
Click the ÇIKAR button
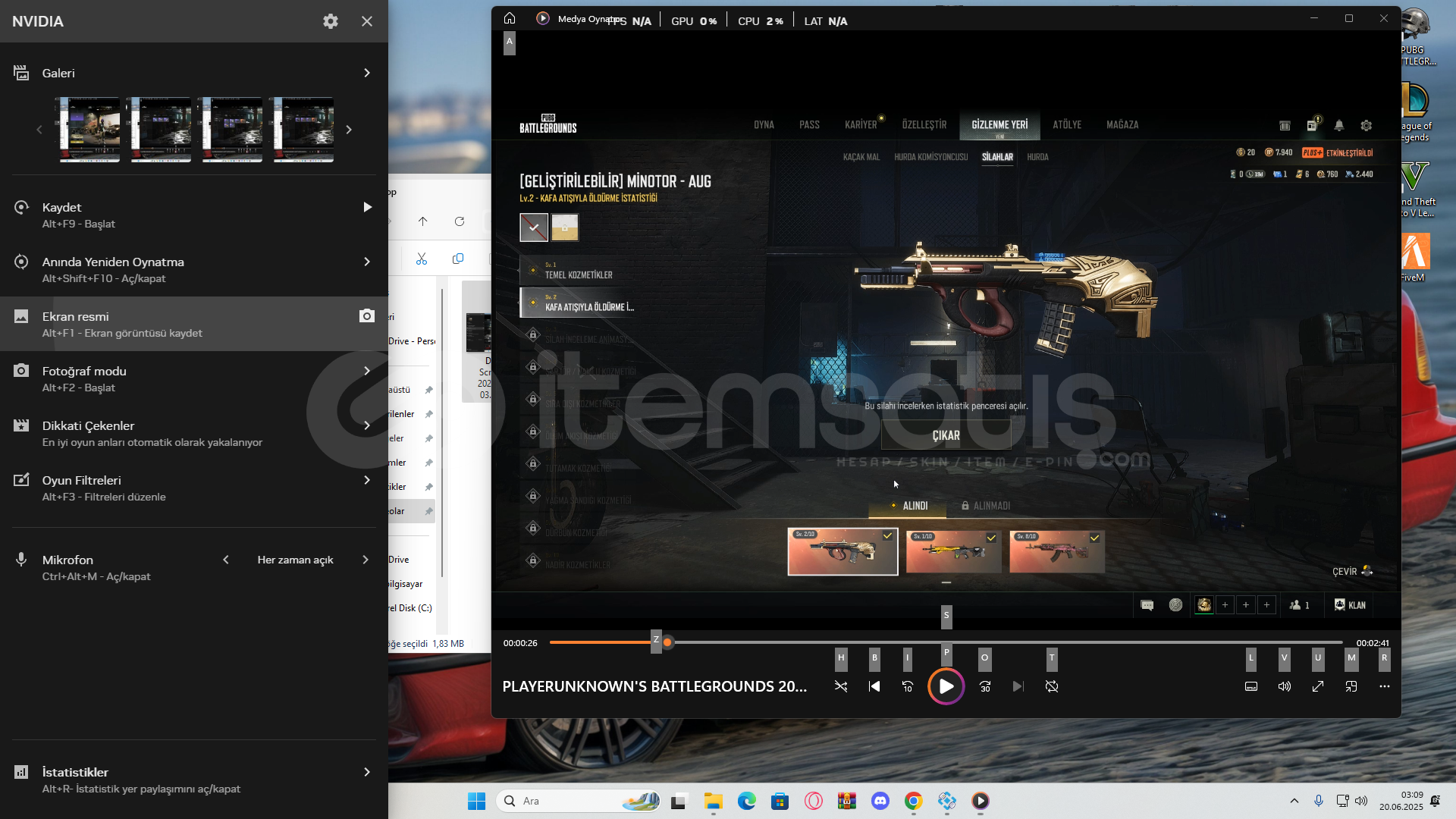tap(946, 435)
